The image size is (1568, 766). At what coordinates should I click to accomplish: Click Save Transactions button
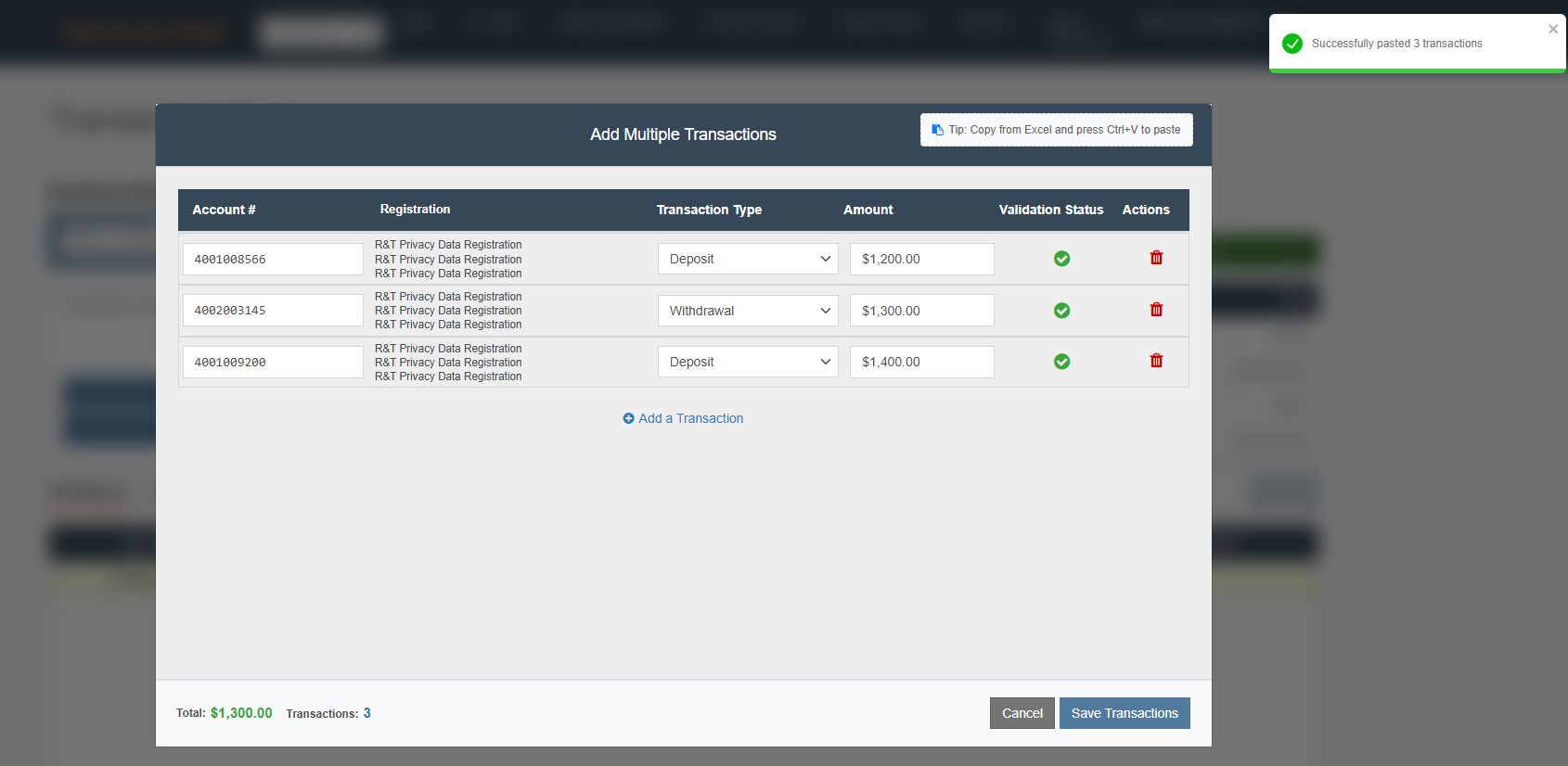coord(1125,713)
